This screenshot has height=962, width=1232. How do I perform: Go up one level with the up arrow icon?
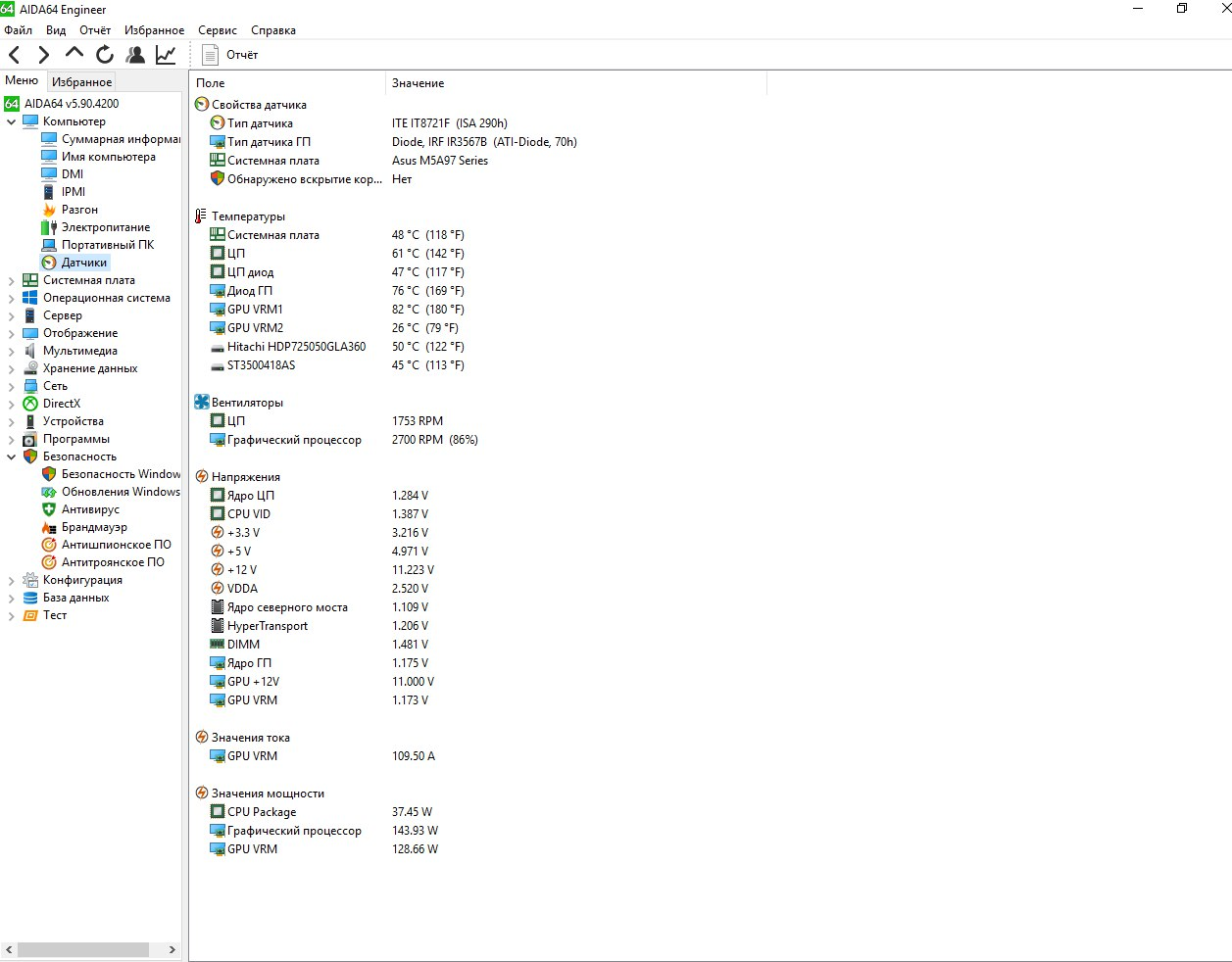tap(74, 53)
